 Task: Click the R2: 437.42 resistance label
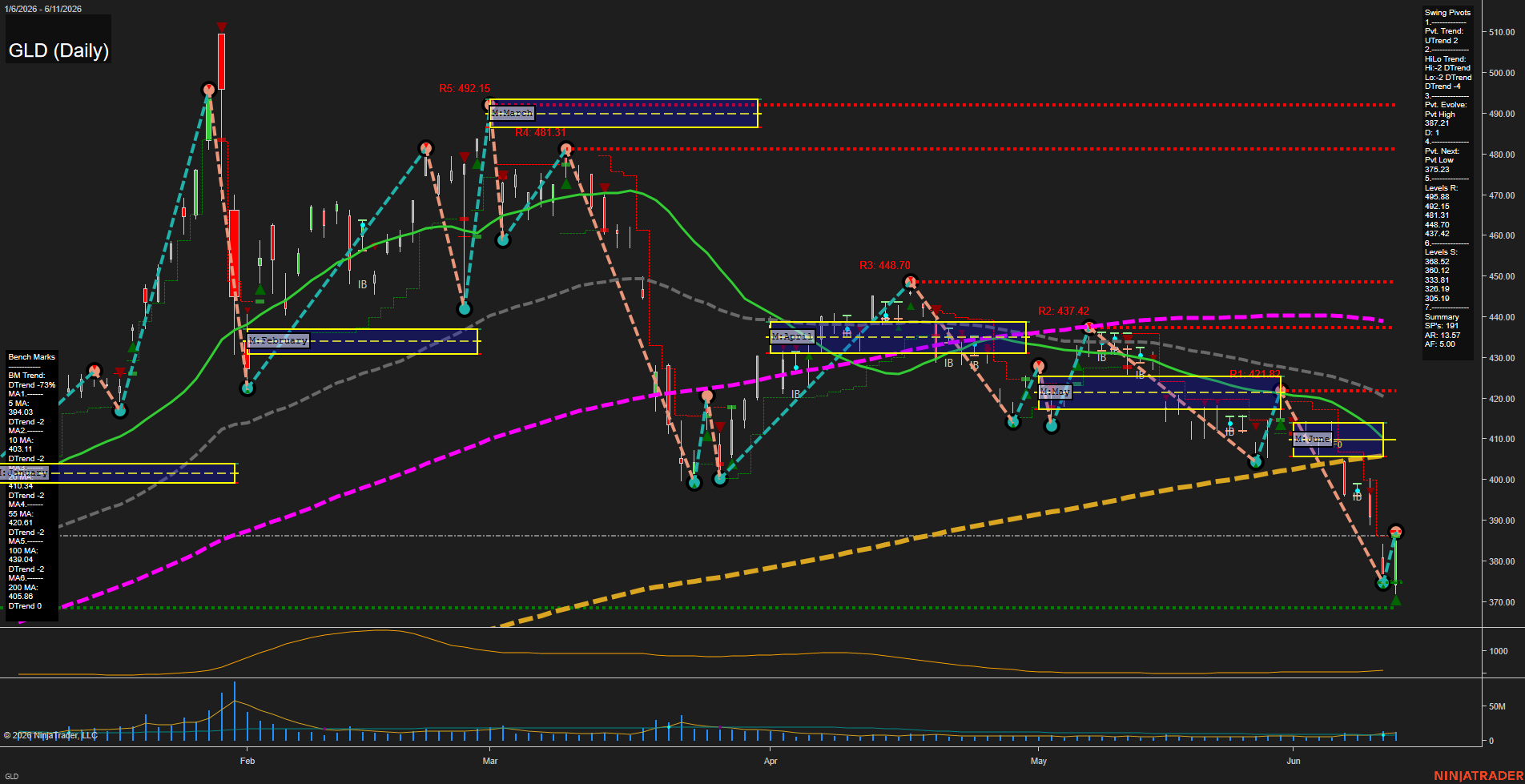click(1064, 311)
